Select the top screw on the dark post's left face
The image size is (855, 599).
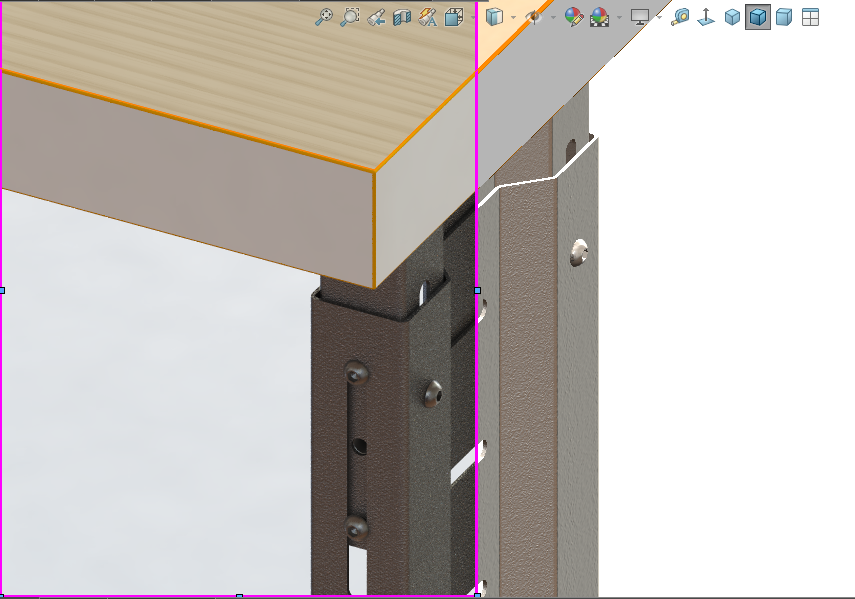point(357,373)
